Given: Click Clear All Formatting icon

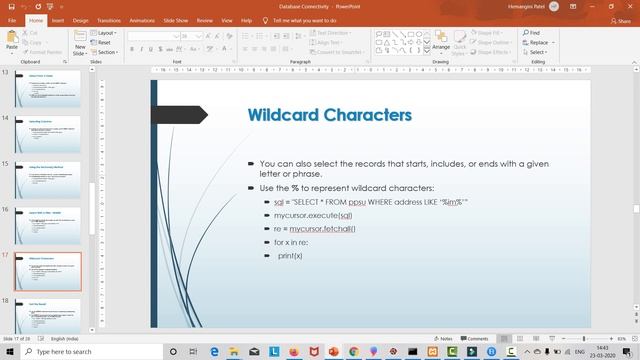Looking at the screenshot, I should tap(229, 36).
